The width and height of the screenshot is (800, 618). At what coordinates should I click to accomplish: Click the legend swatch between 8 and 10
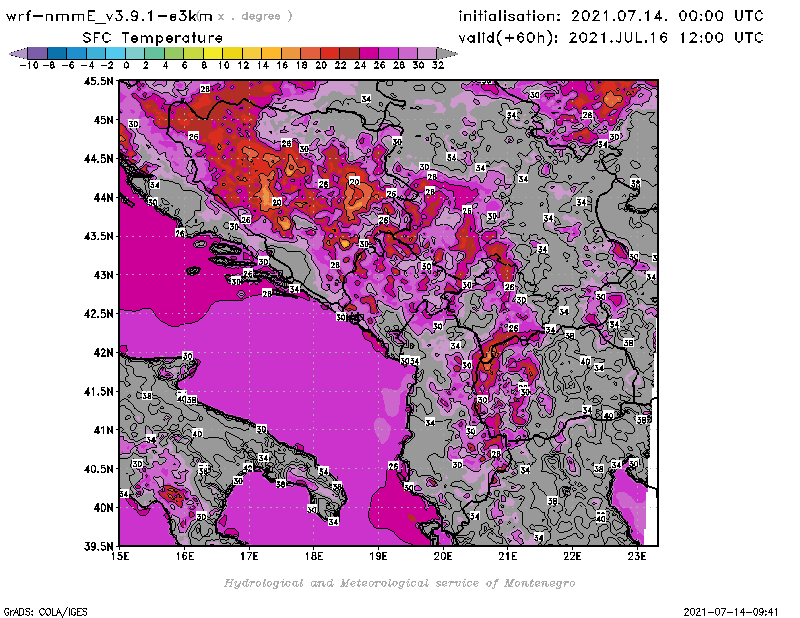pos(213,53)
